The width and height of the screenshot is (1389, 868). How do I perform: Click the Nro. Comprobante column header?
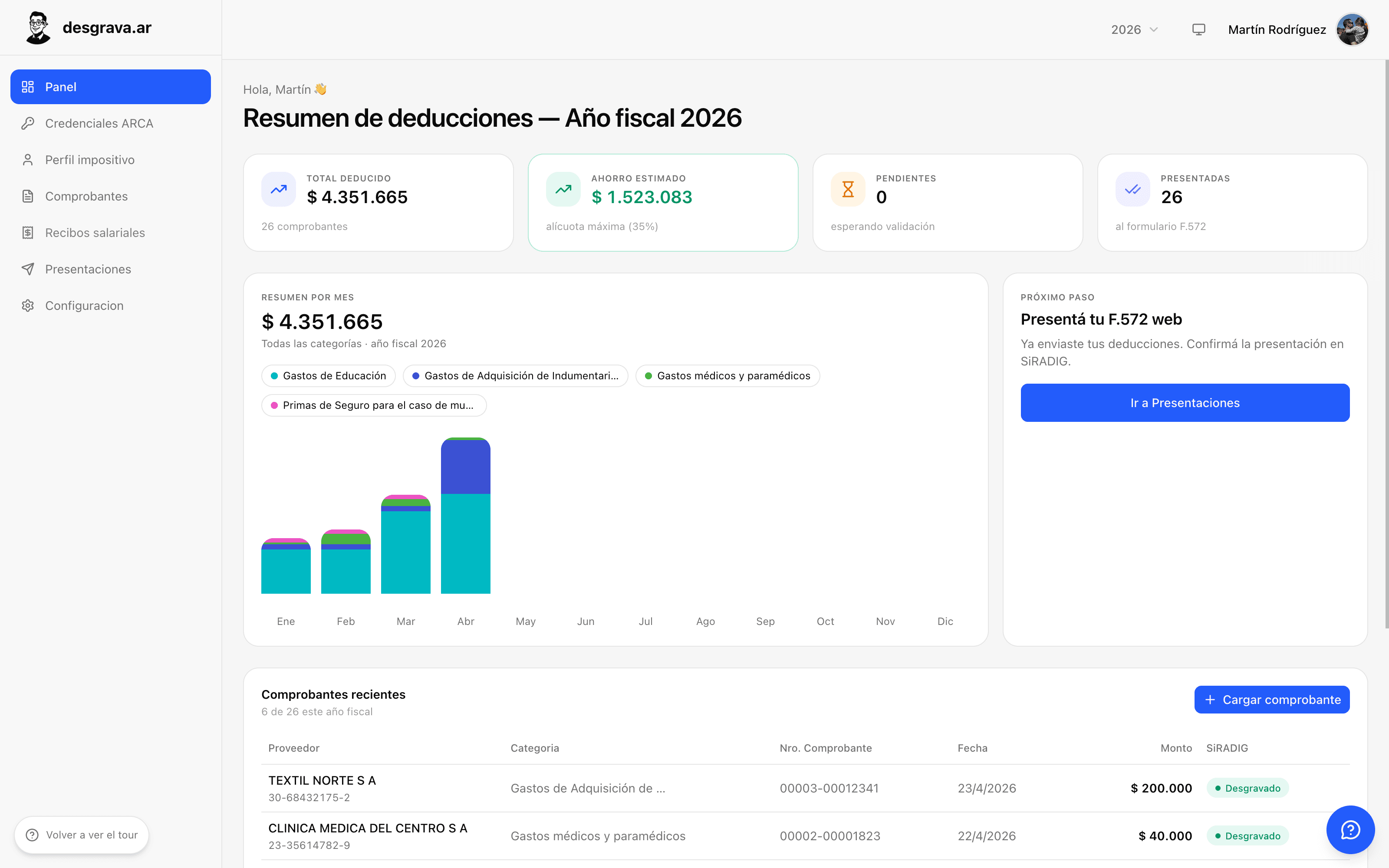(x=826, y=748)
